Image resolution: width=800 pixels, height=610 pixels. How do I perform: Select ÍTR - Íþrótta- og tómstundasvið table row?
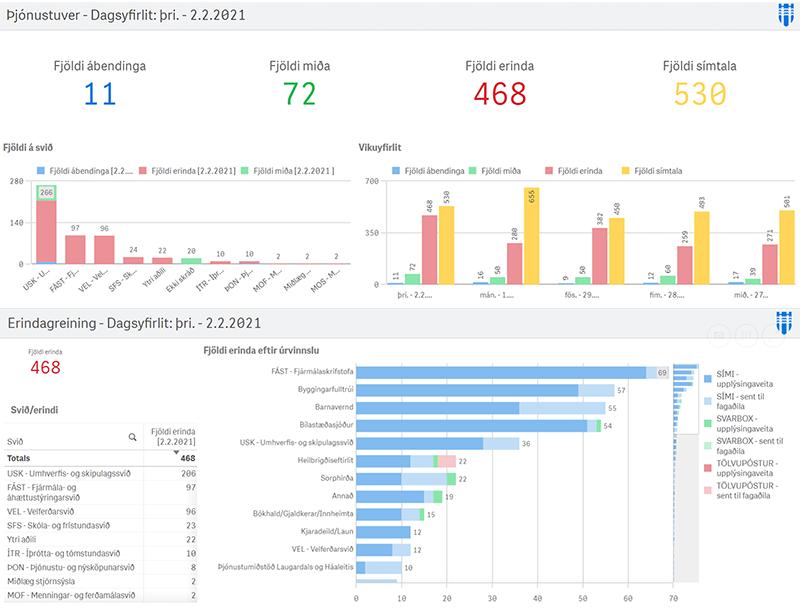[101, 553]
